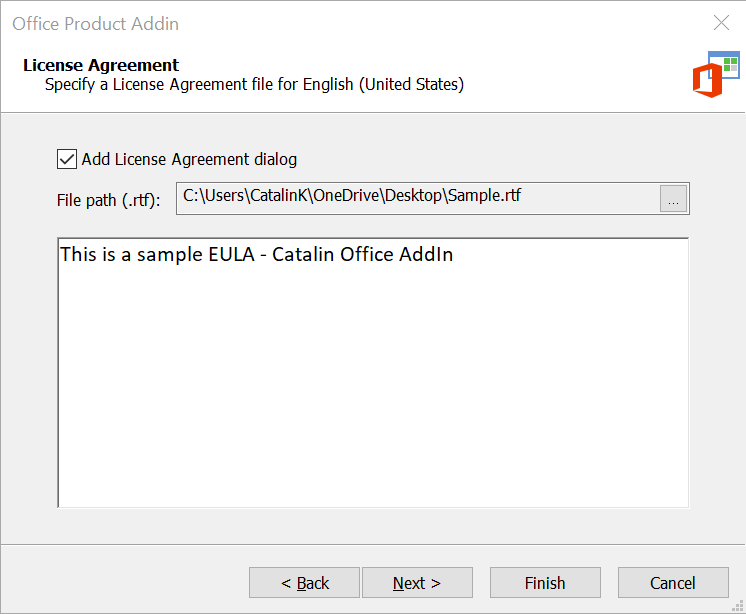Click inside the RTF file path field
Image resolution: width=746 pixels, height=614 pixels.
[418, 198]
